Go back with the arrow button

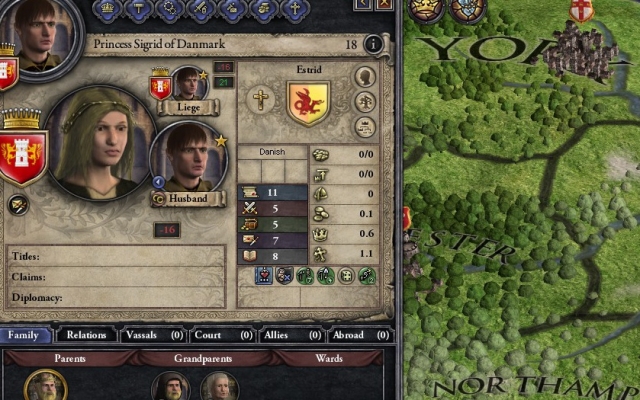coord(363,4)
